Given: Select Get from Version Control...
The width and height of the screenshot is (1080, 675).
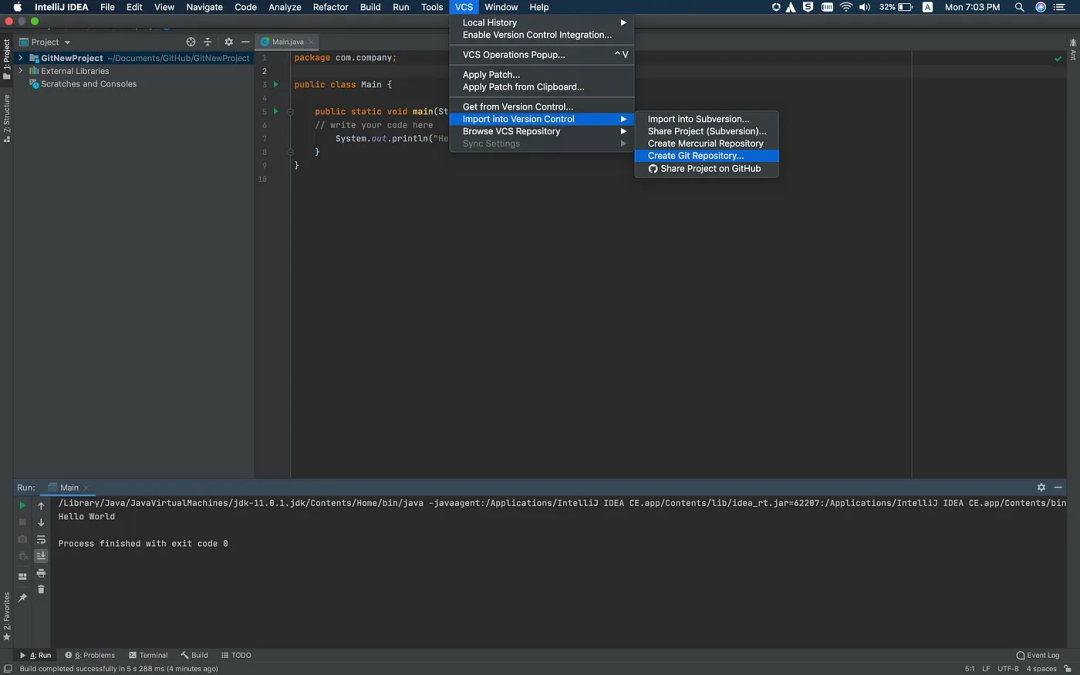Looking at the screenshot, I should coord(541,106).
